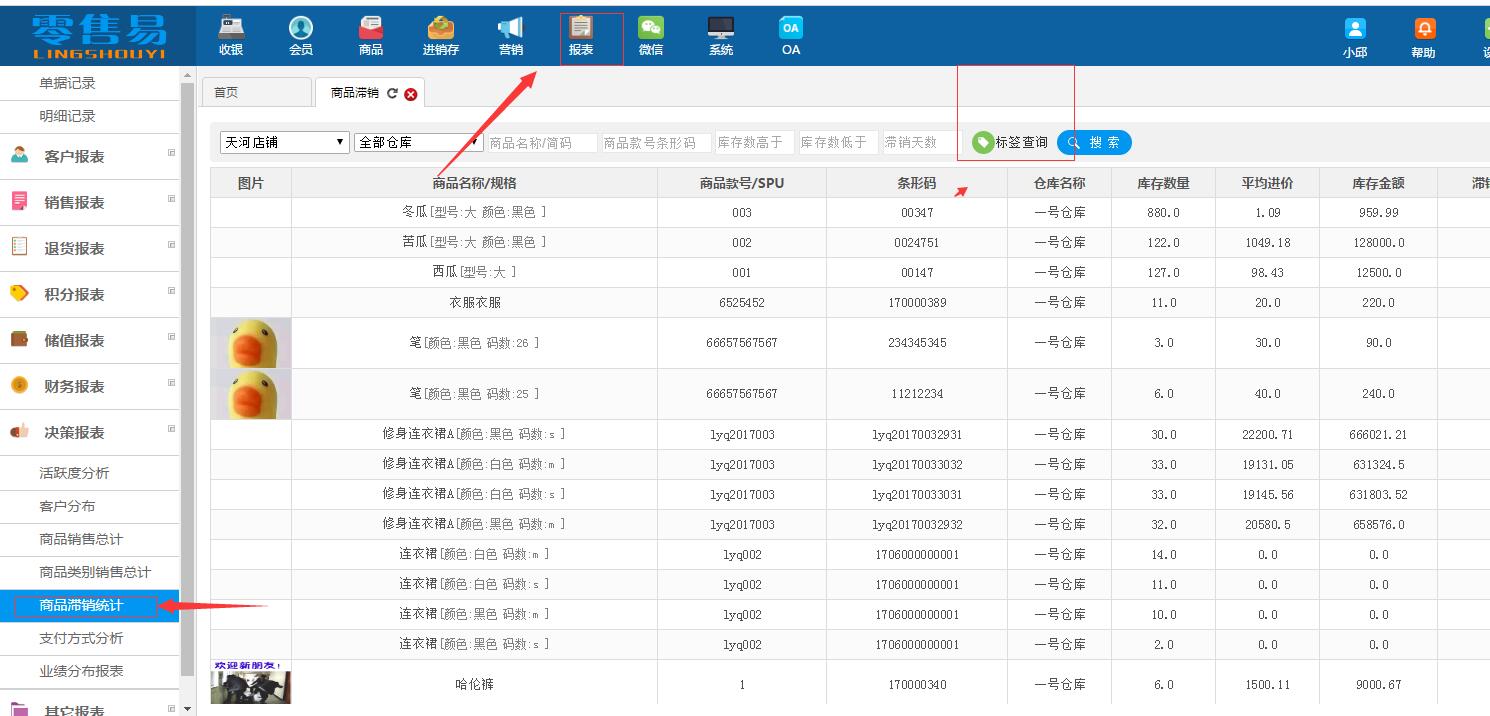Refresh the 商品滞销 report page

point(393,92)
